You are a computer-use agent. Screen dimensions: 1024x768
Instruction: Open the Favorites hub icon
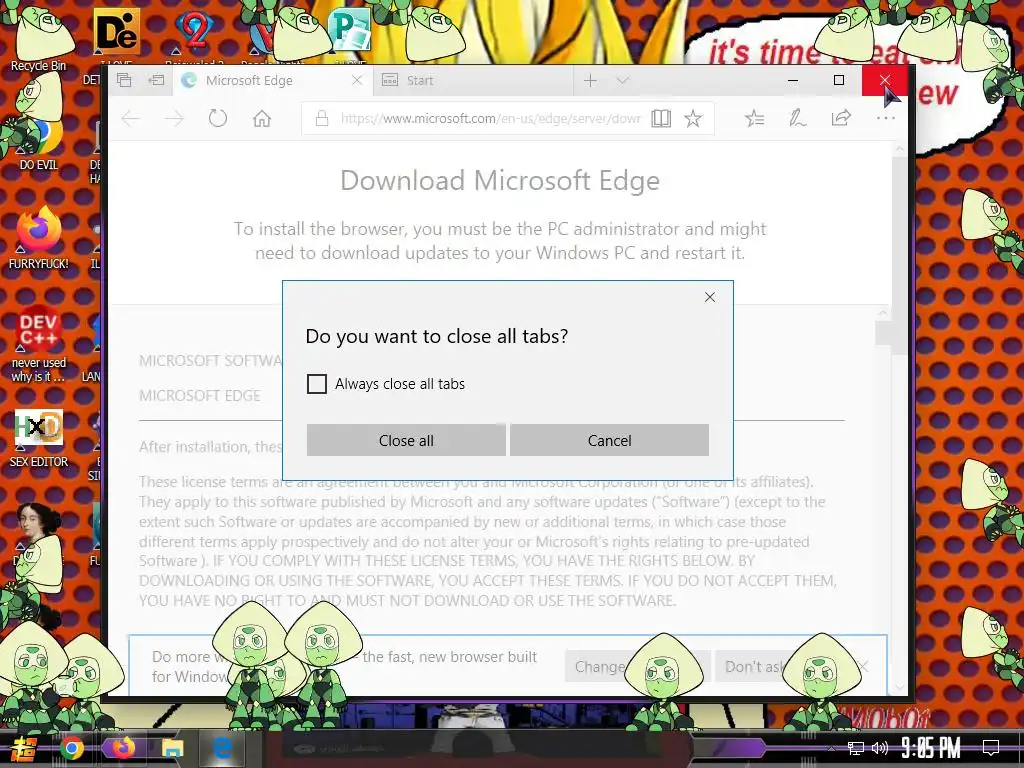pos(754,118)
